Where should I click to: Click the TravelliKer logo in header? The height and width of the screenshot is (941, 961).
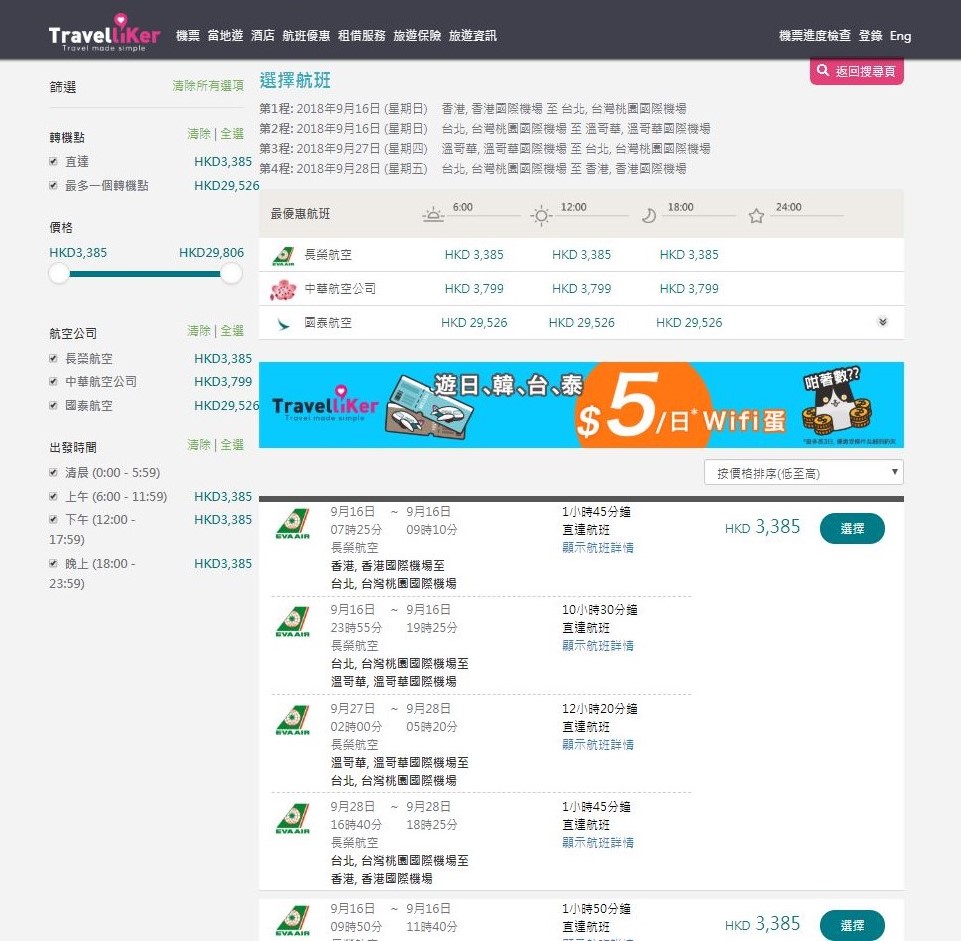104,33
